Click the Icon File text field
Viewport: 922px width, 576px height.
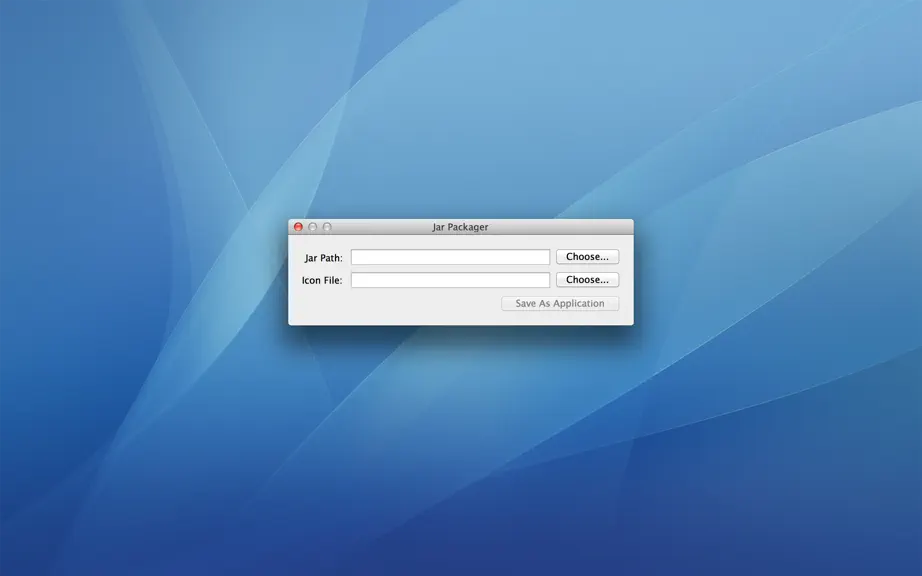(x=450, y=280)
